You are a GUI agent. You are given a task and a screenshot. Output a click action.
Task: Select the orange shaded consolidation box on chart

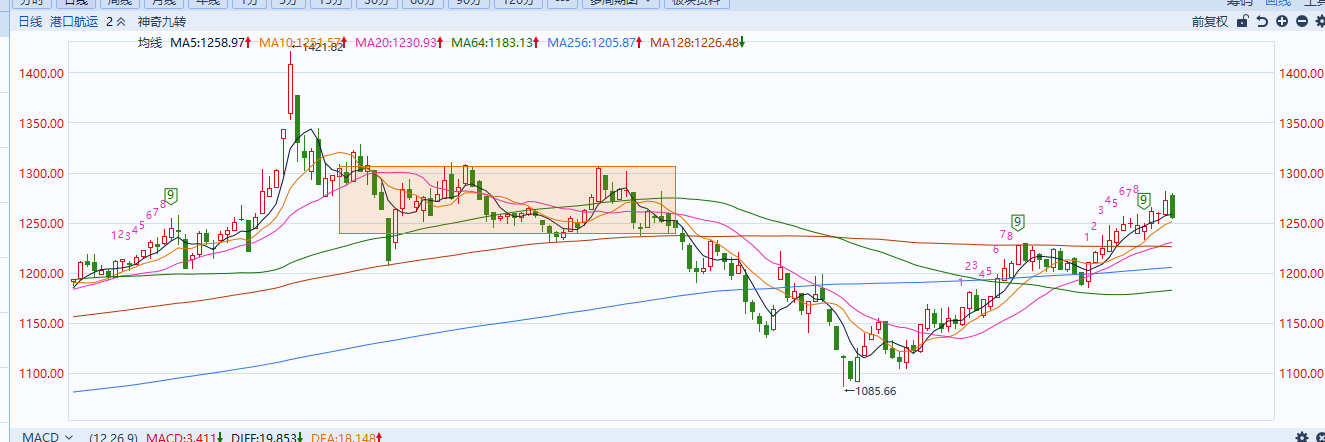508,200
